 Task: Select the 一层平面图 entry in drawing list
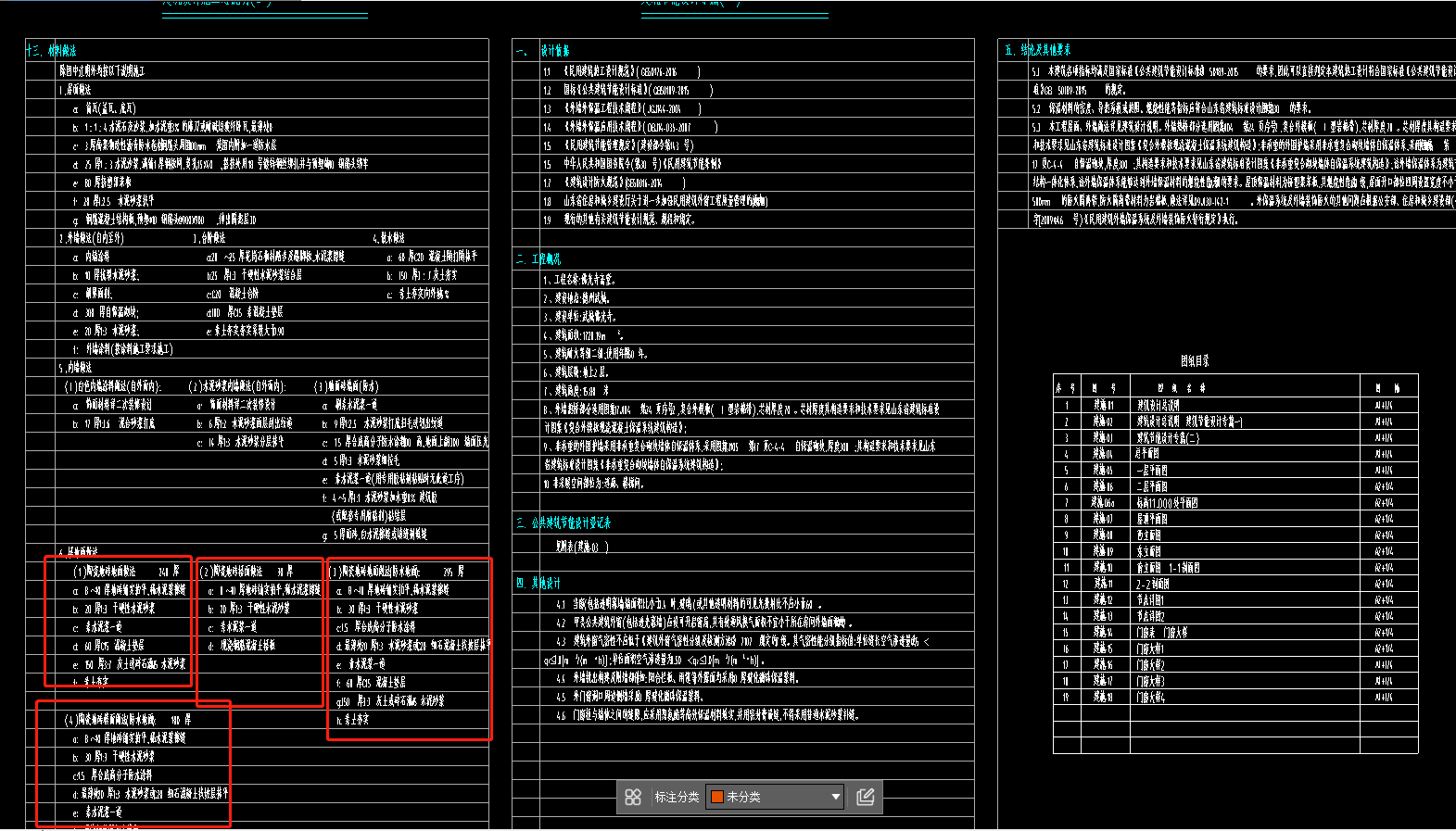(1152, 471)
